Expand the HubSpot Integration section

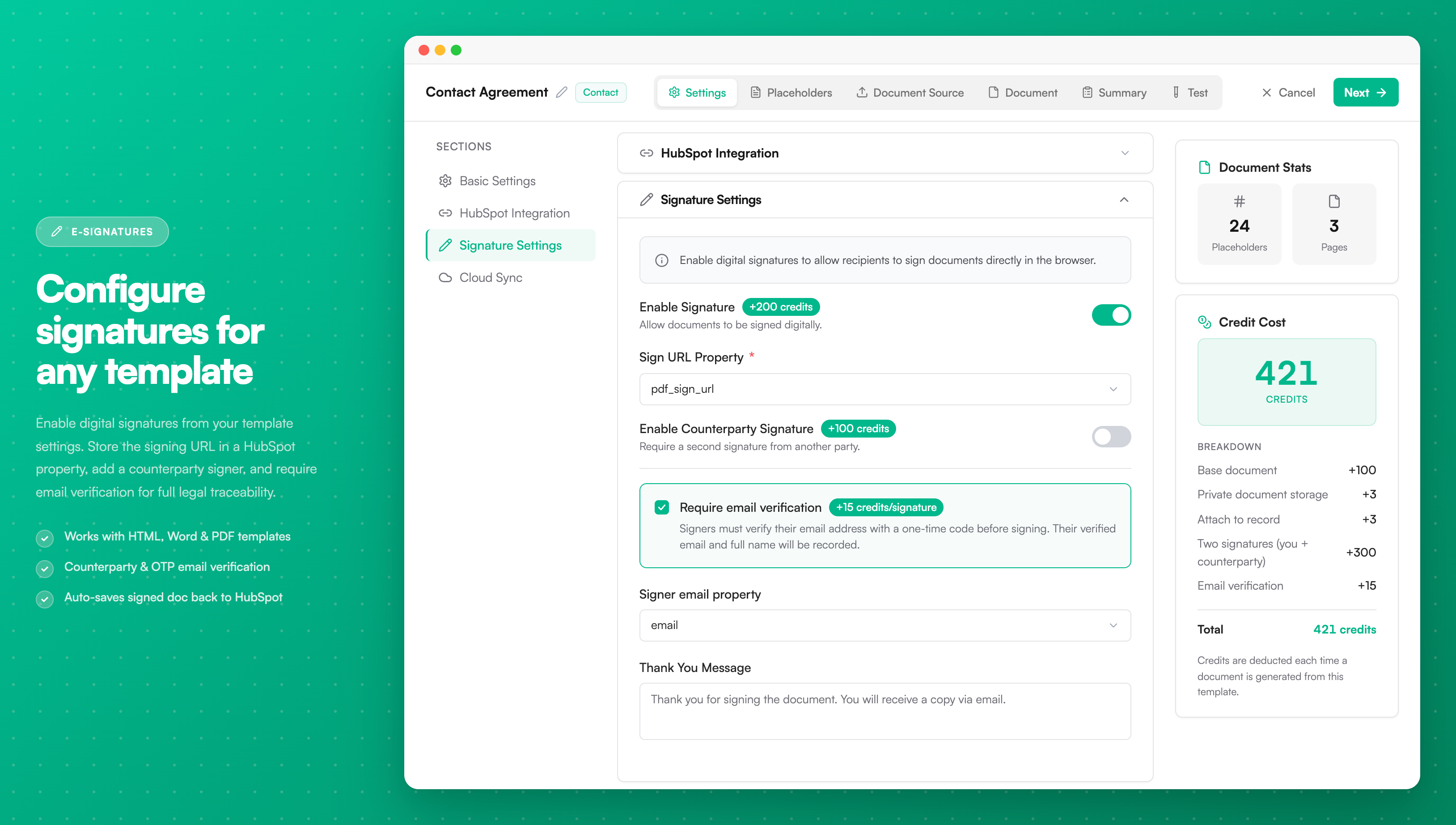pyautogui.click(x=1124, y=153)
